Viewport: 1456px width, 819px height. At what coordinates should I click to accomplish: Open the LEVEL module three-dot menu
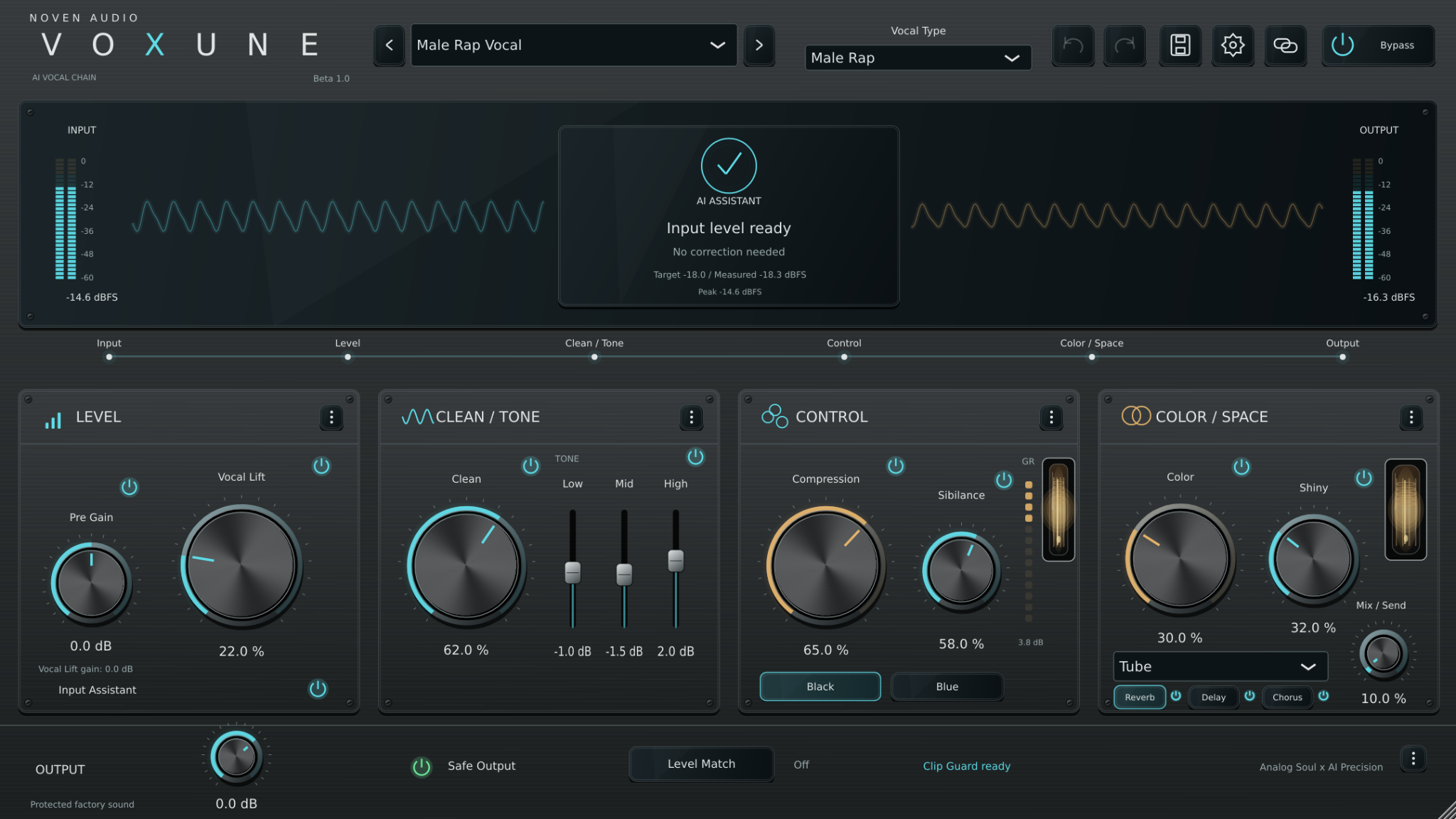pyautogui.click(x=331, y=417)
